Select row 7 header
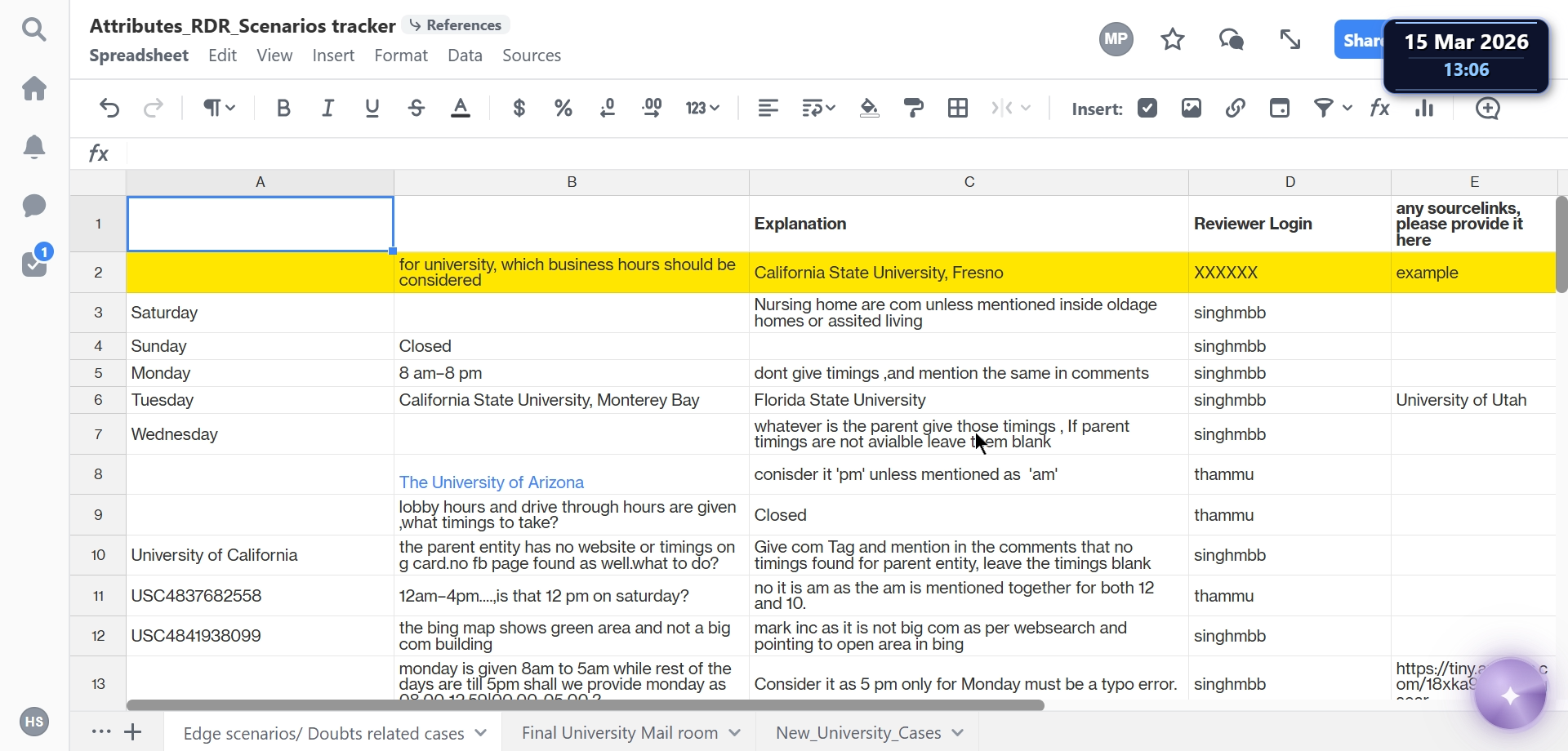 click(98, 434)
